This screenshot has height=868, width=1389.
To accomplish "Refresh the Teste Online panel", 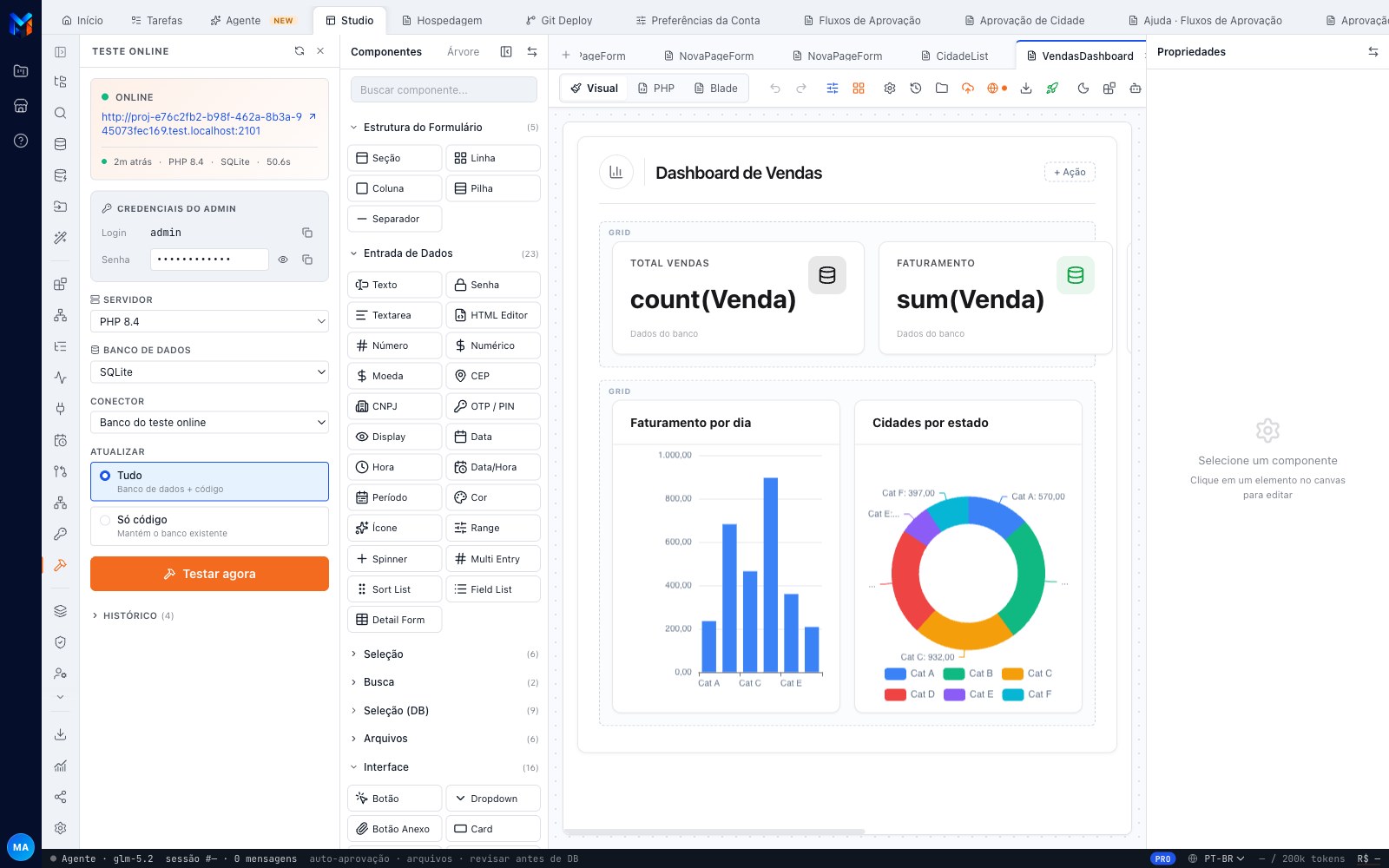I will (x=300, y=51).
